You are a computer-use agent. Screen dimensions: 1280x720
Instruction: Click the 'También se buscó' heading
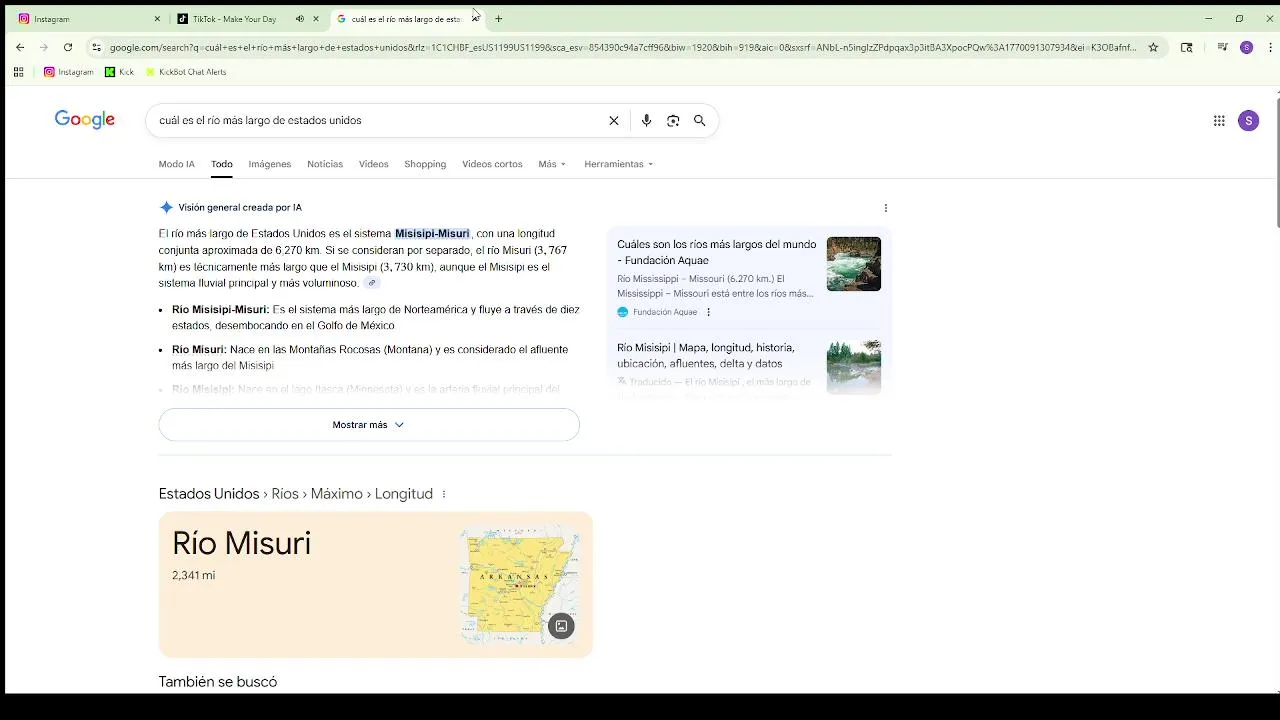(x=218, y=682)
